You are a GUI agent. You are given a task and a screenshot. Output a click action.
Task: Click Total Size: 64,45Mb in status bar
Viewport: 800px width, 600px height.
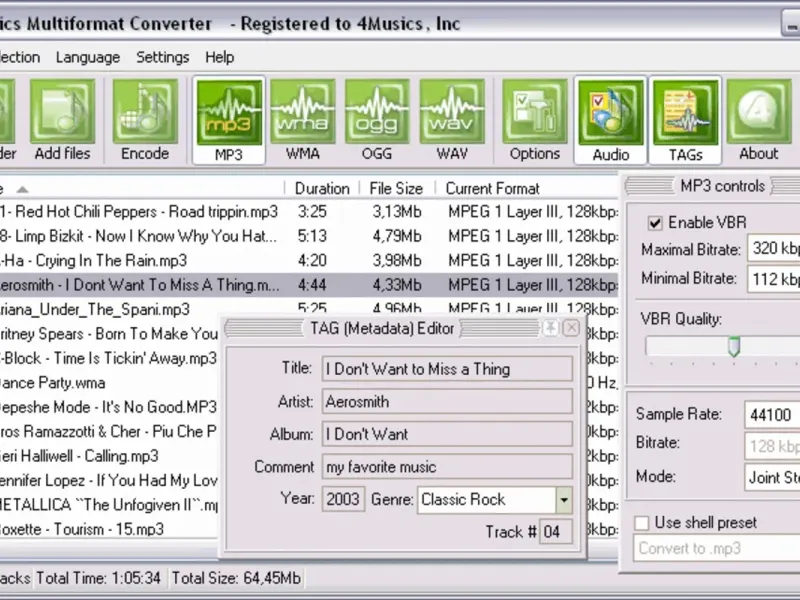[x=236, y=578]
